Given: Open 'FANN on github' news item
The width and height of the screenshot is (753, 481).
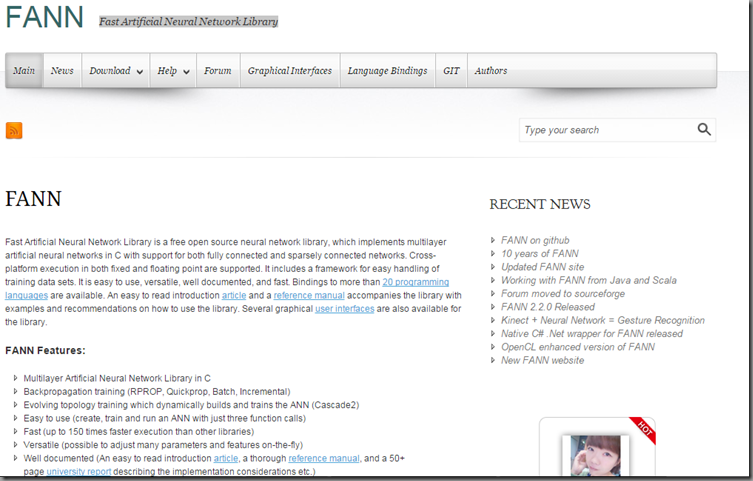Looking at the screenshot, I should pos(535,240).
